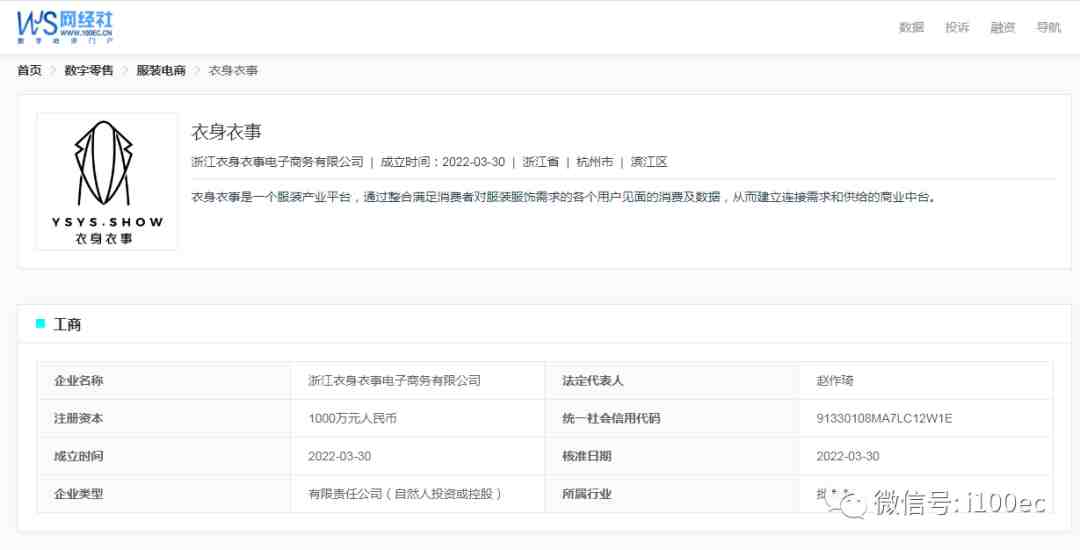Select the 衣身衣事 company title heading
Viewport: 1080px width, 550px height.
tap(227, 131)
